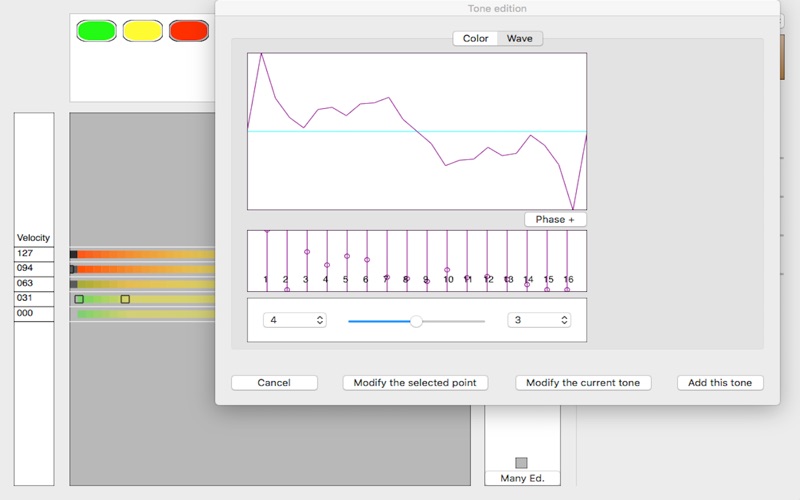This screenshot has height=500, width=800.
Task: Click harmonic 12 bar in spectrum
Action: point(487,261)
